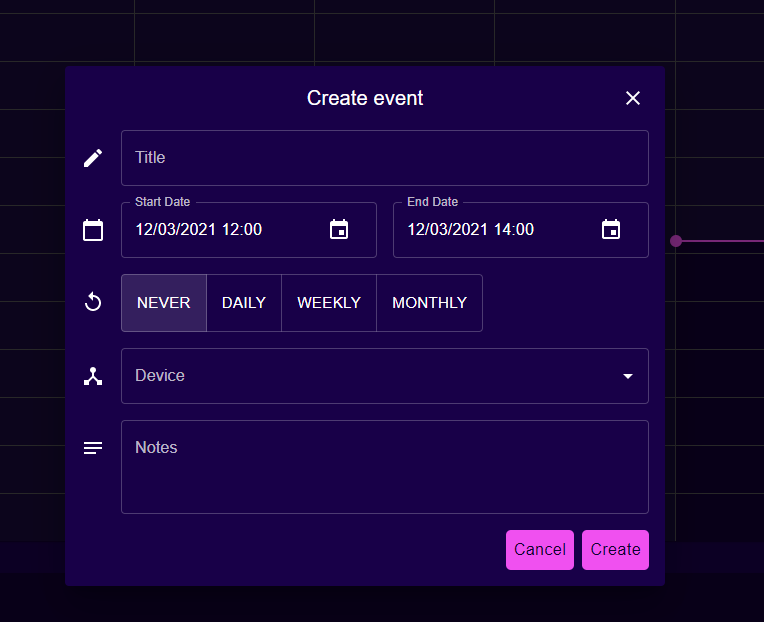The height and width of the screenshot is (622, 764).
Task: Click the calendar icon left of Start Date
Action: pos(93,230)
